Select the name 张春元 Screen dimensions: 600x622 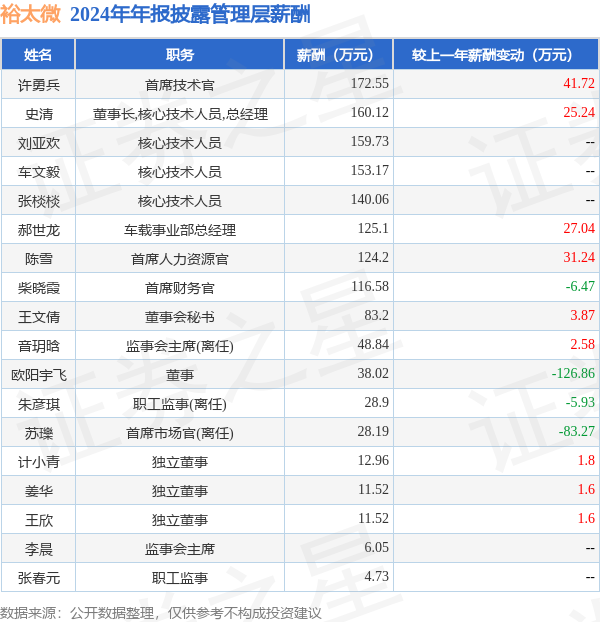[x=39, y=578]
